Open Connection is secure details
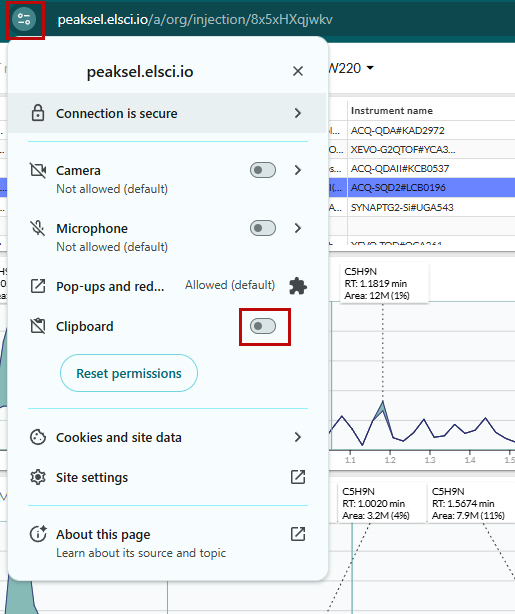The width and height of the screenshot is (515, 614). [167, 113]
